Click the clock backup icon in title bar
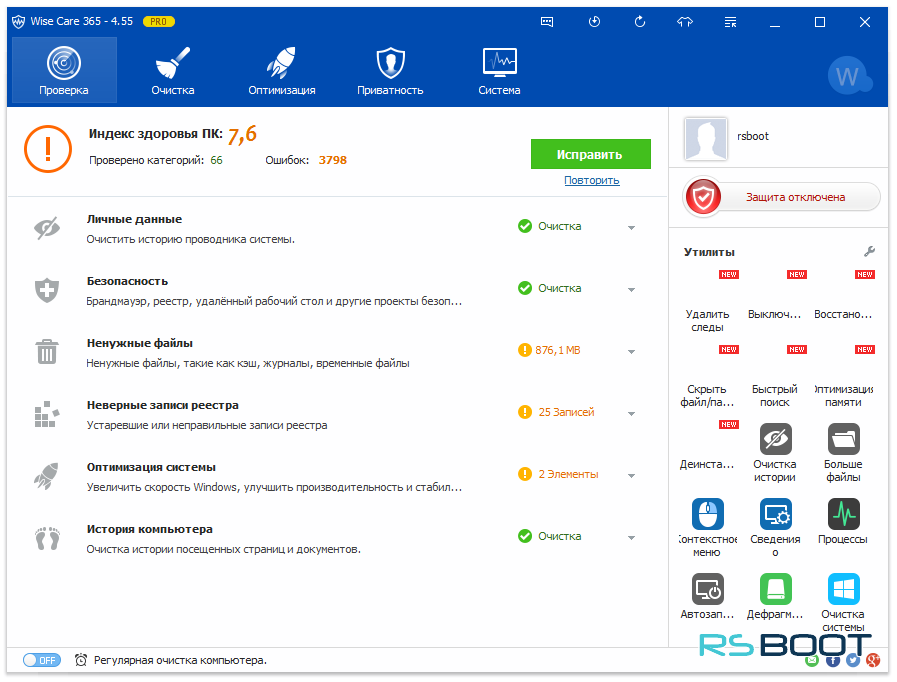Viewport: 897px width, 682px height. coord(594,22)
